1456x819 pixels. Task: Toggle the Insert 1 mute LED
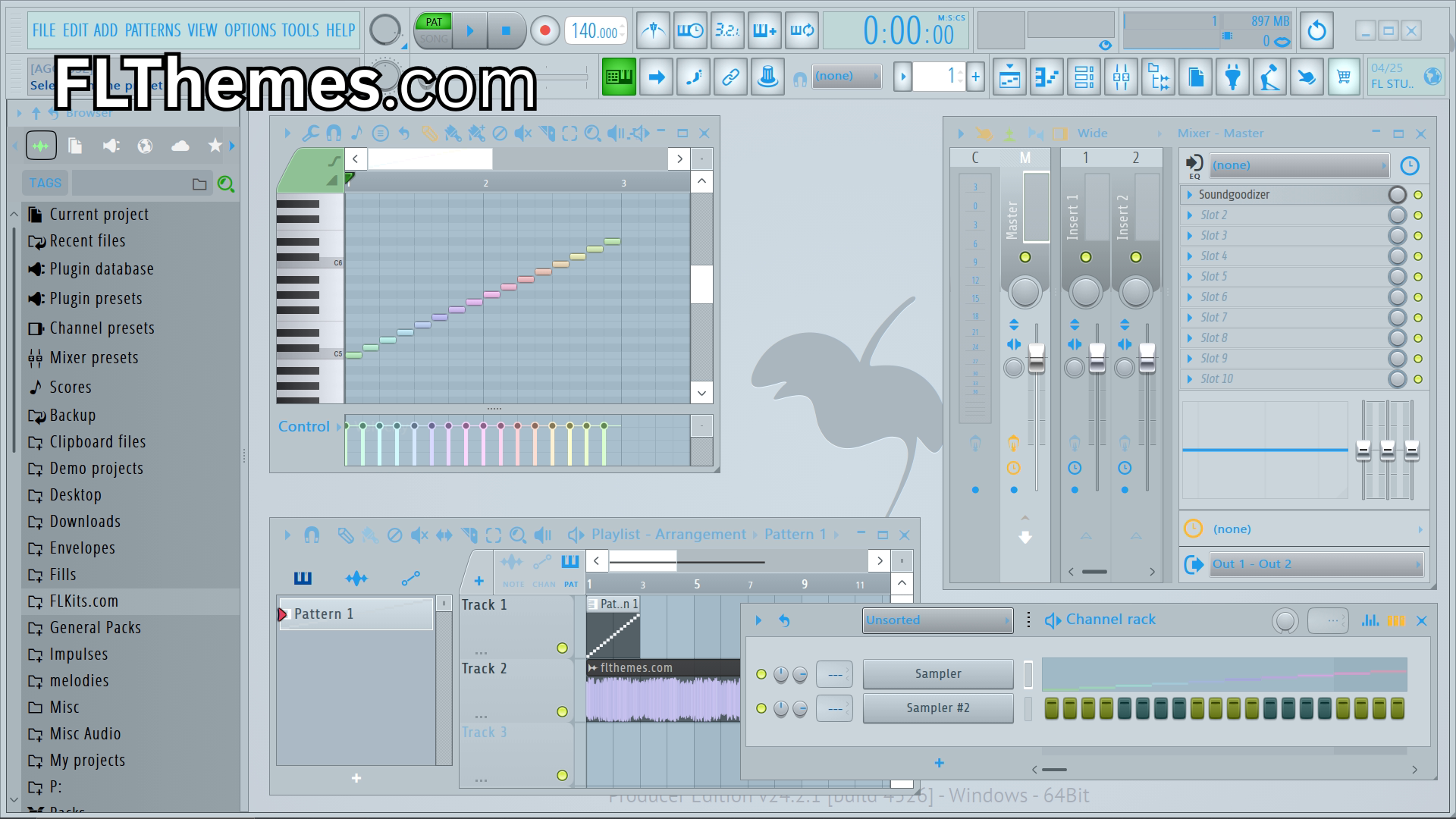[1086, 257]
